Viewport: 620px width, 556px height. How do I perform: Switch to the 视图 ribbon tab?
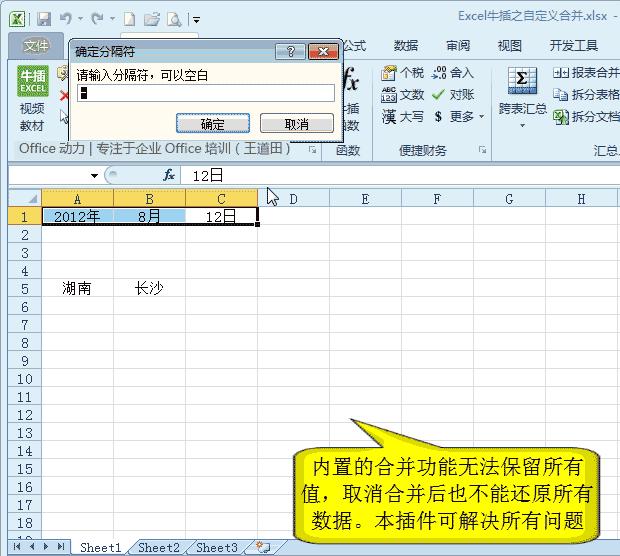[510, 45]
